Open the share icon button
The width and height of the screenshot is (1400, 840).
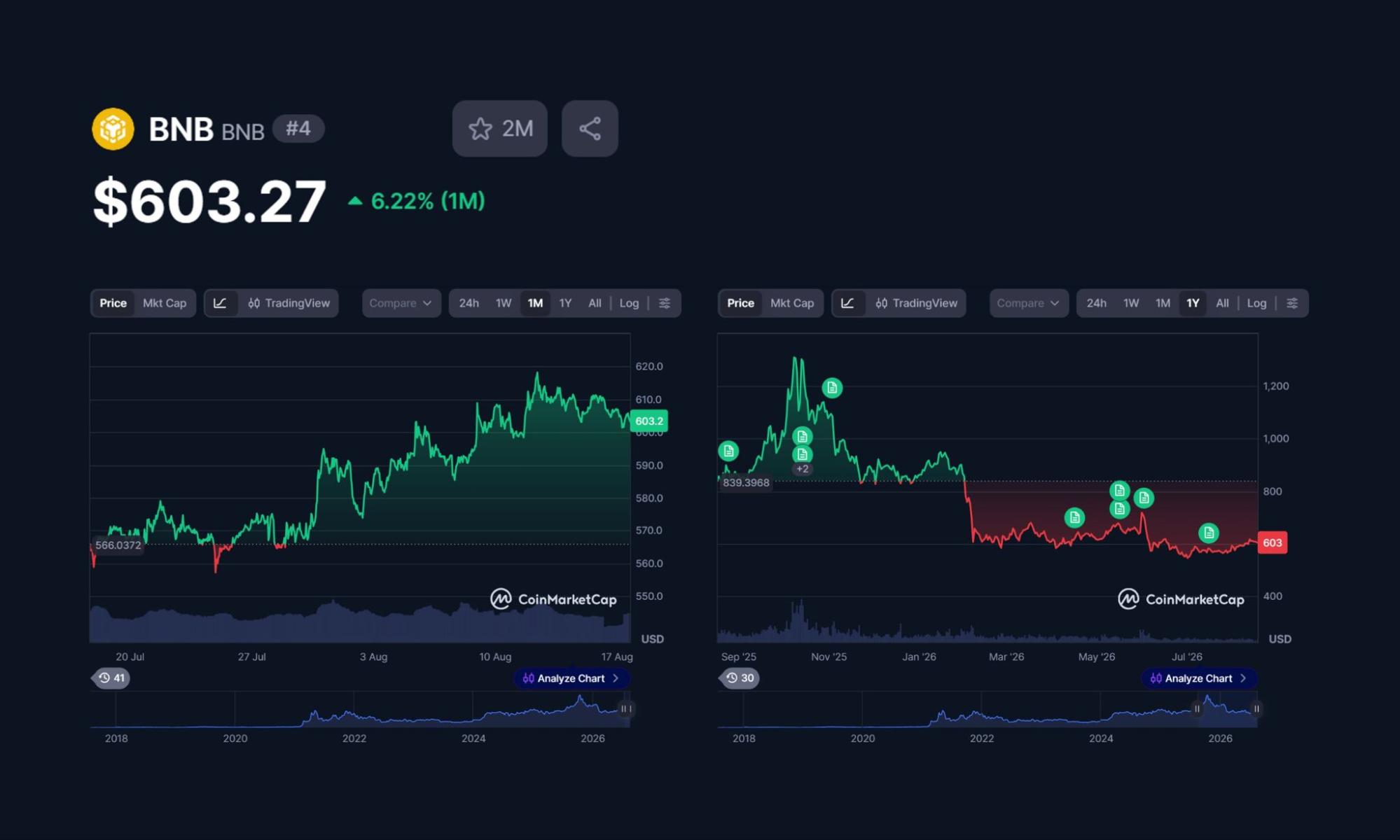click(590, 128)
